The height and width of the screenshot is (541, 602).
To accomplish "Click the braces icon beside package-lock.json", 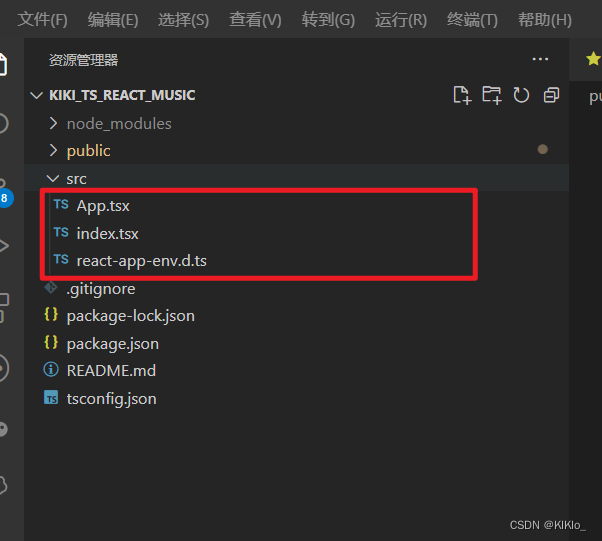I will tap(51, 314).
